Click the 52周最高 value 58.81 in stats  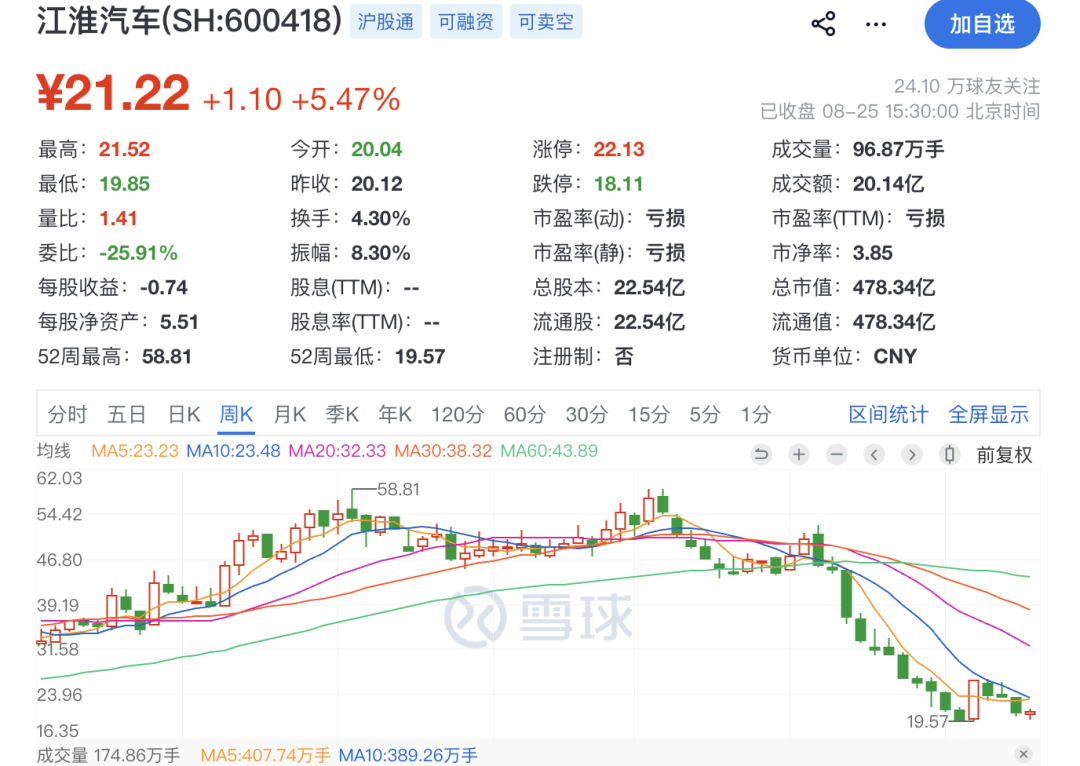(x=167, y=356)
